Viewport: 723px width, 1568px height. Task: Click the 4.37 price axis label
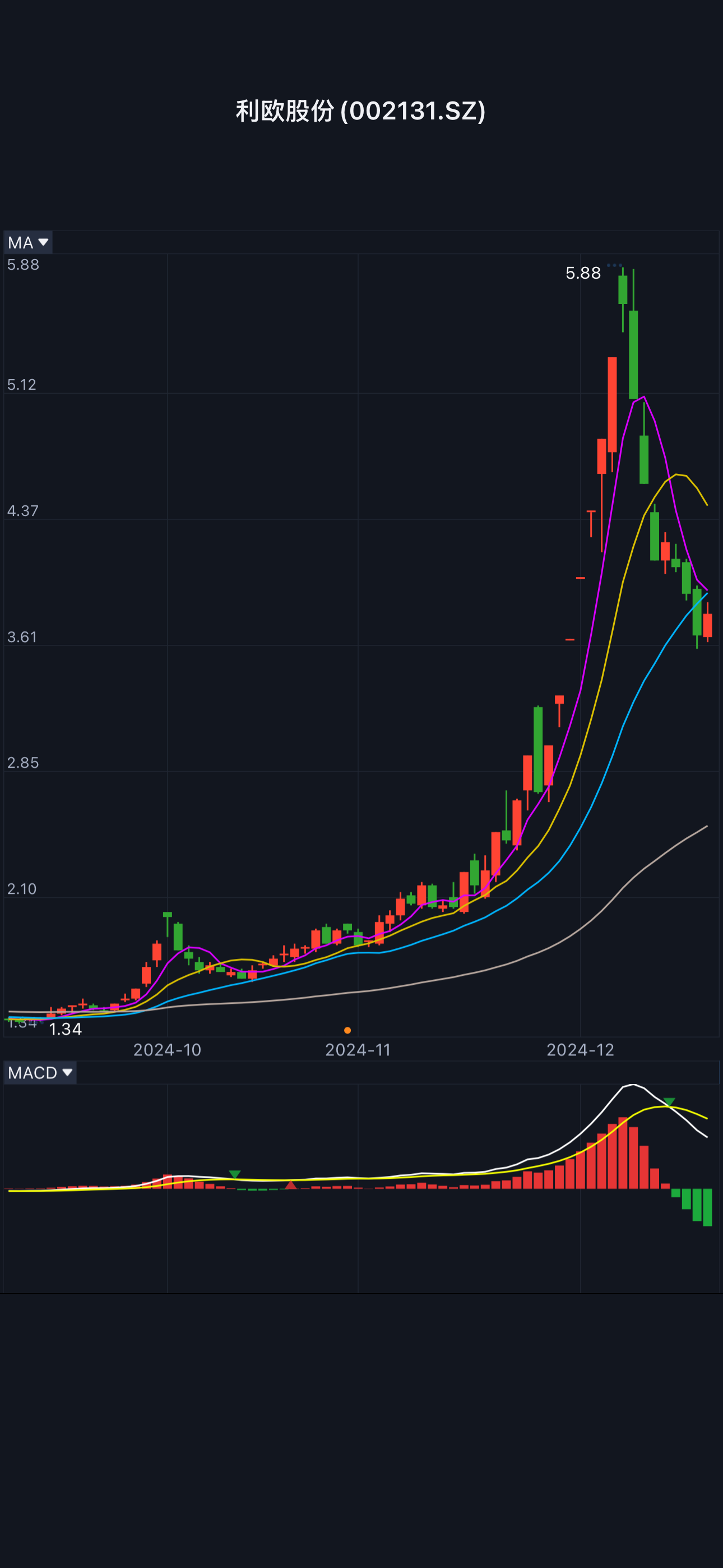pos(22,511)
